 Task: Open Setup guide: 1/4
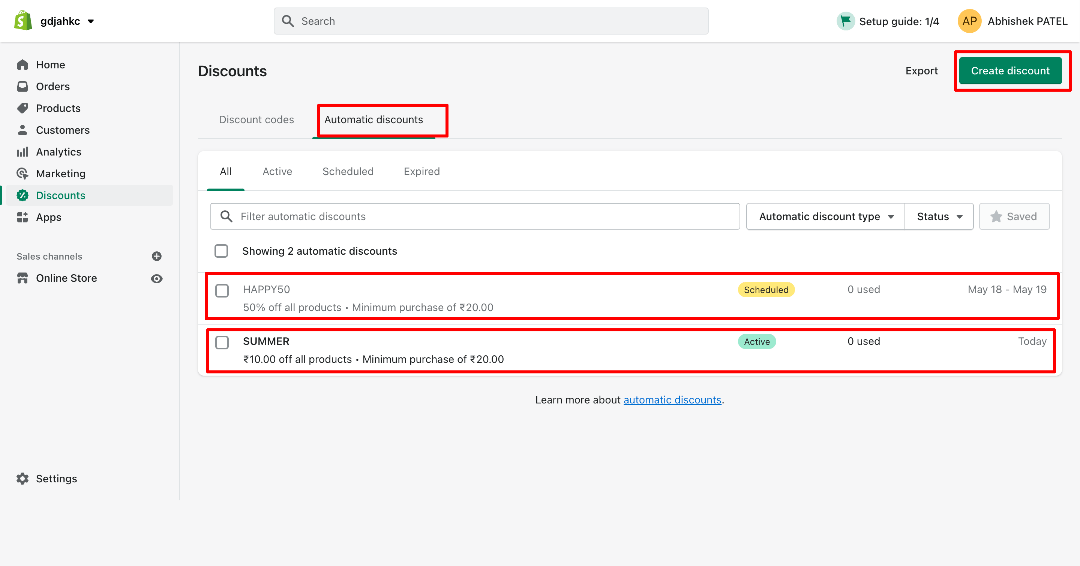pos(898,21)
